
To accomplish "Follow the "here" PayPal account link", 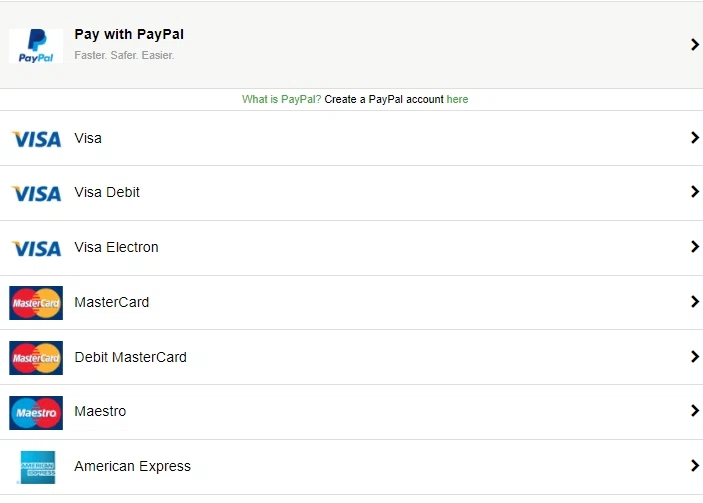I will point(457,100).
